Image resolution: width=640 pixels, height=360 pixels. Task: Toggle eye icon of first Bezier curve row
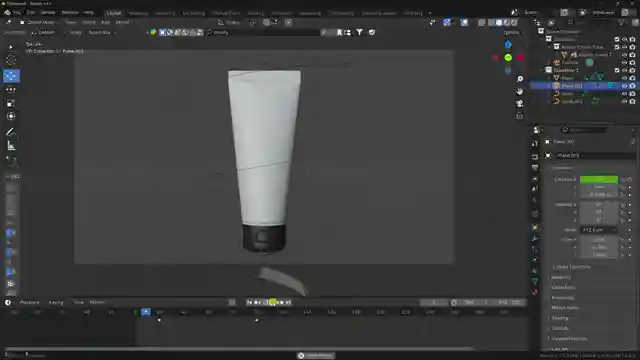pos(624,93)
